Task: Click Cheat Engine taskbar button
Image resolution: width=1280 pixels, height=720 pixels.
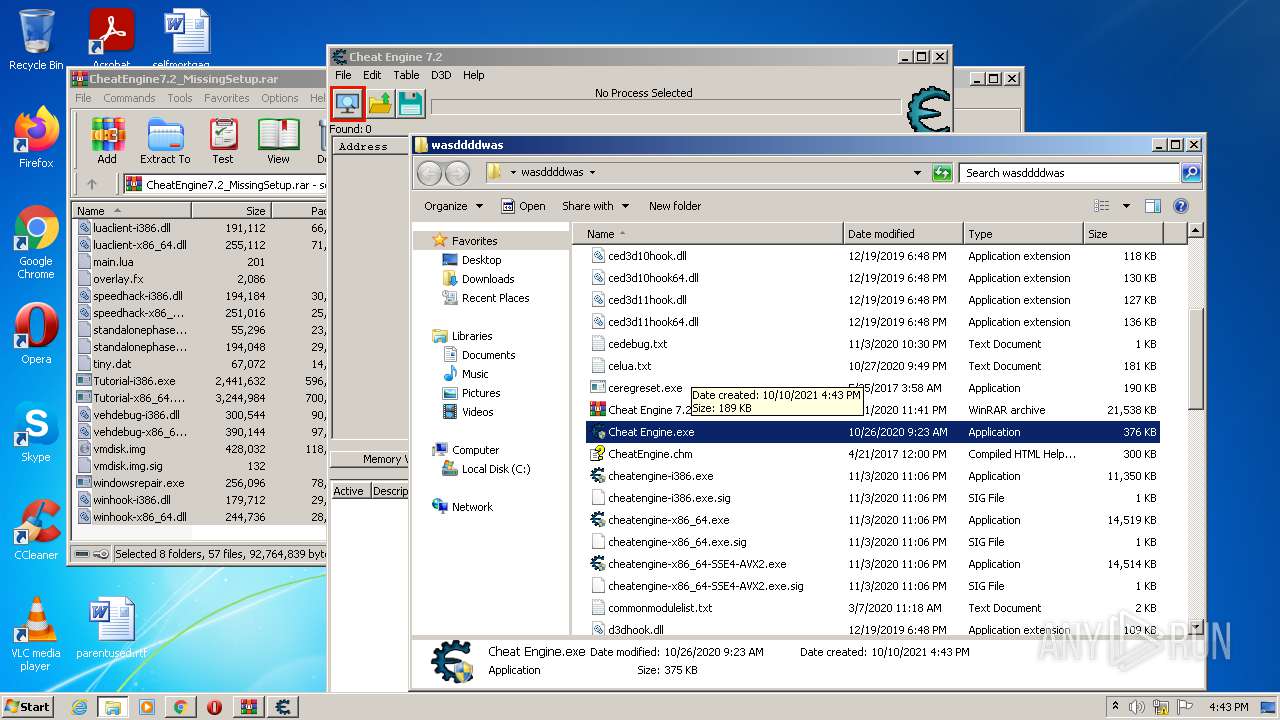Action: point(283,706)
